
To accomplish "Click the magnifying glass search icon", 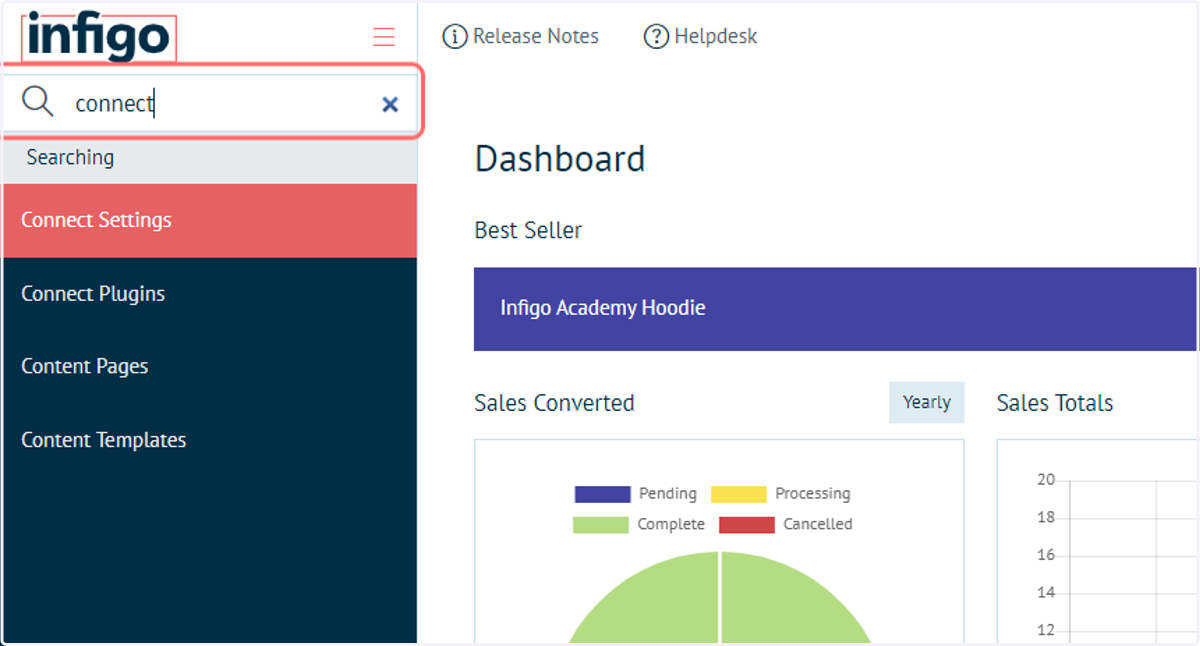I will coord(38,102).
